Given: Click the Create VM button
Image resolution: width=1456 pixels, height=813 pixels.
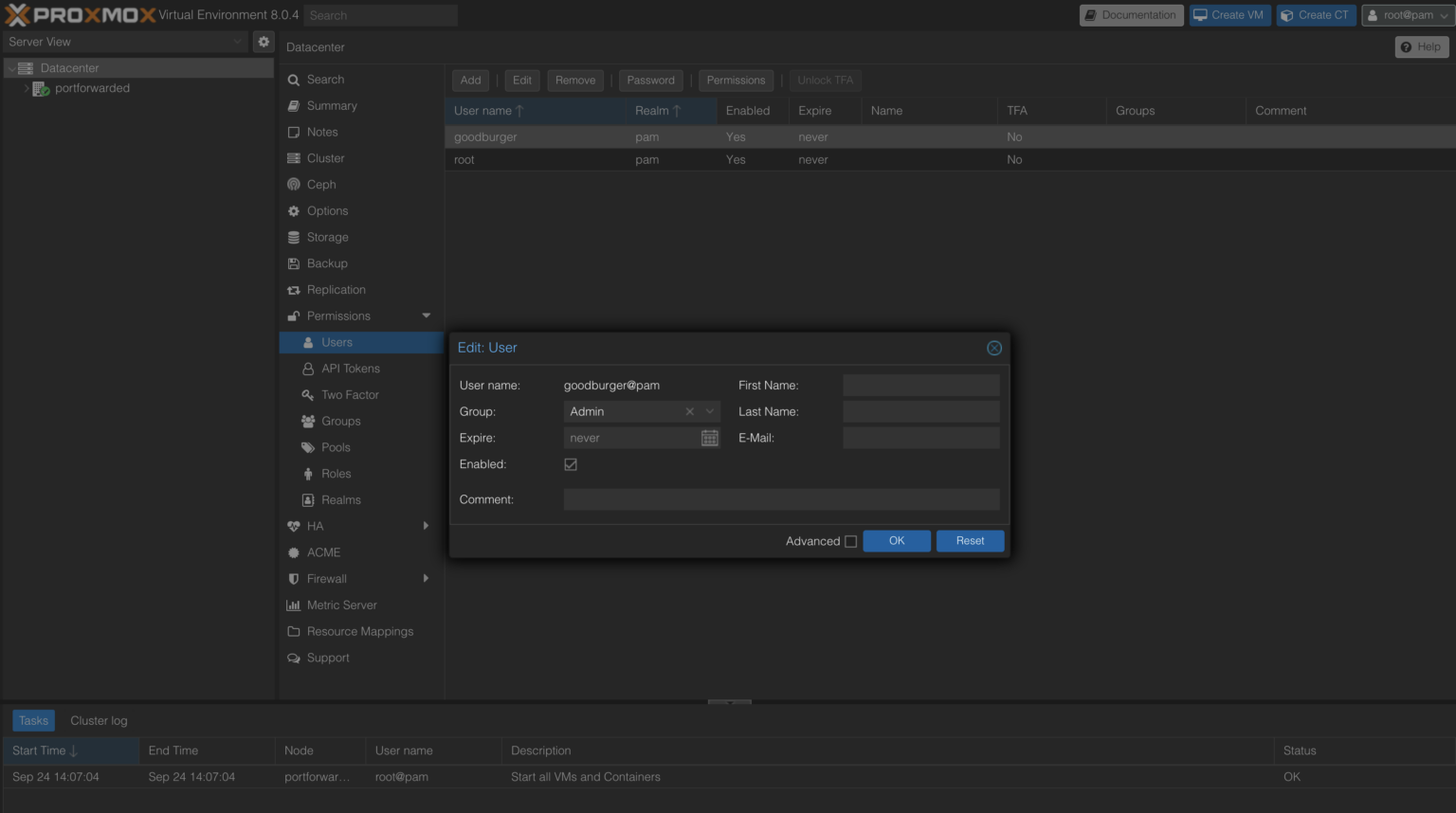Looking at the screenshot, I should click(x=1229, y=14).
